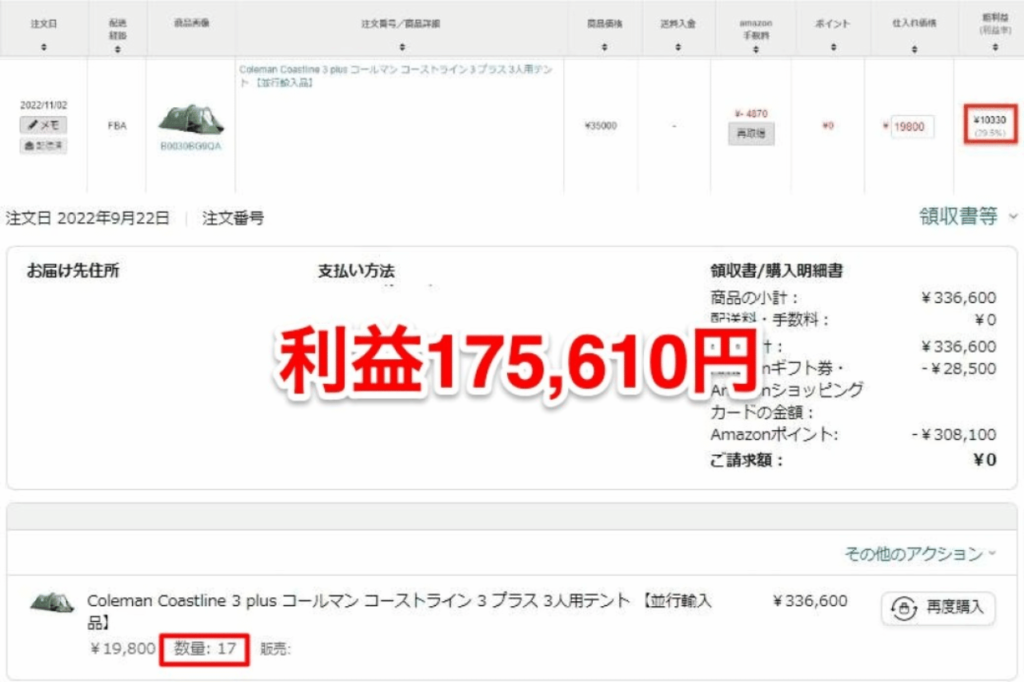Click 注文日 2022年9月22日 text

point(88,218)
